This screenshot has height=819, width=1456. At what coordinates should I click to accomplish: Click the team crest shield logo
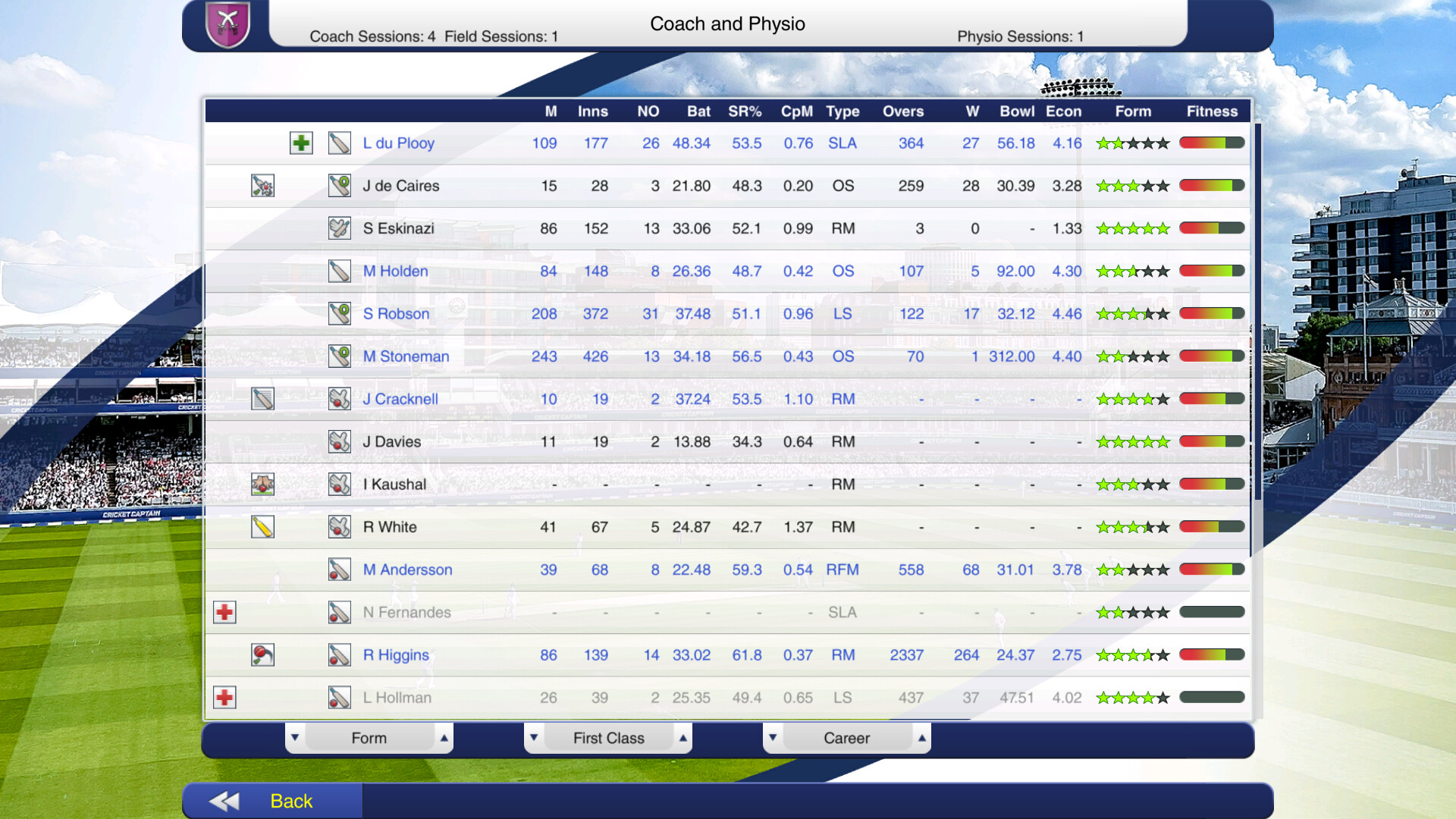click(x=227, y=24)
